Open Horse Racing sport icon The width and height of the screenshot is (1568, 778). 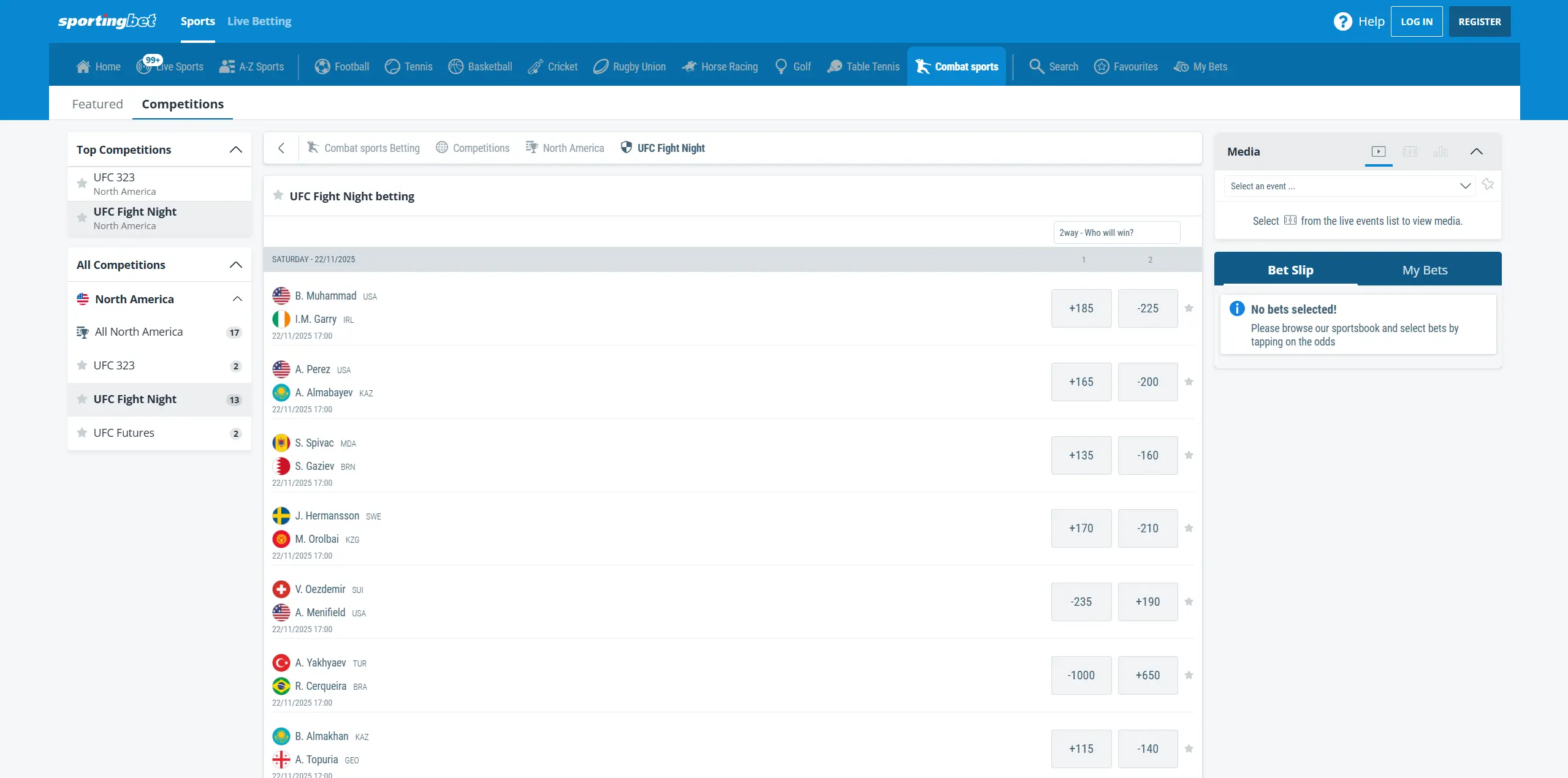pyautogui.click(x=689, y=66)
